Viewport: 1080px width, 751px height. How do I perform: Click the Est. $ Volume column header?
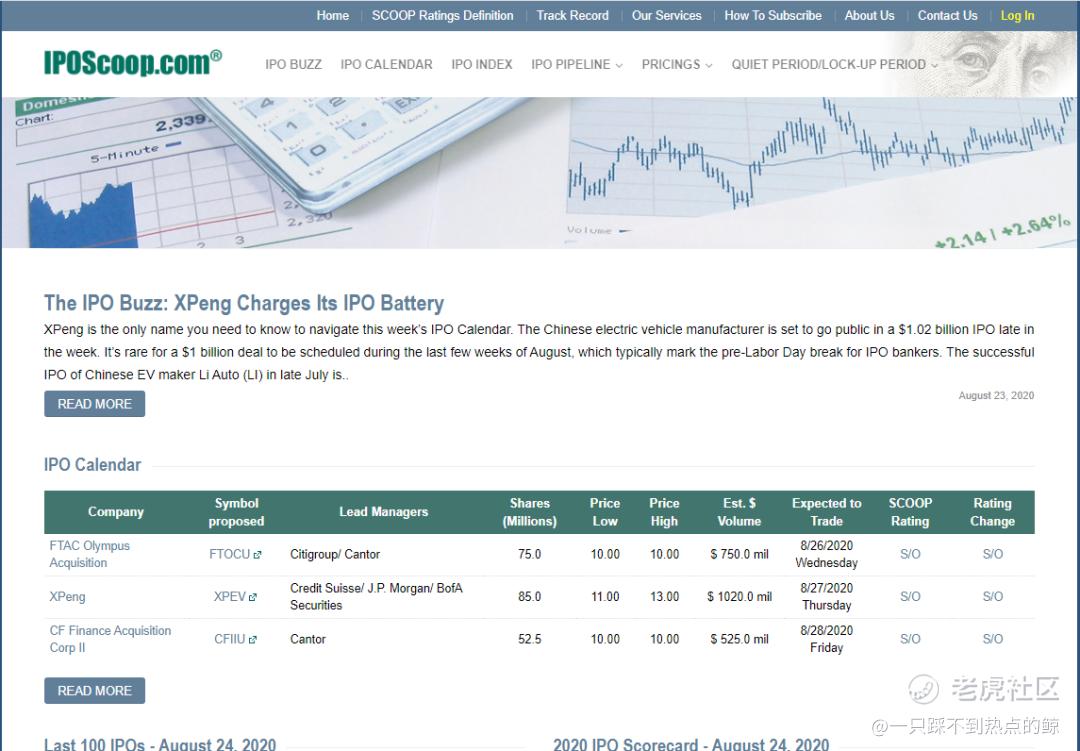click(739, 512)
